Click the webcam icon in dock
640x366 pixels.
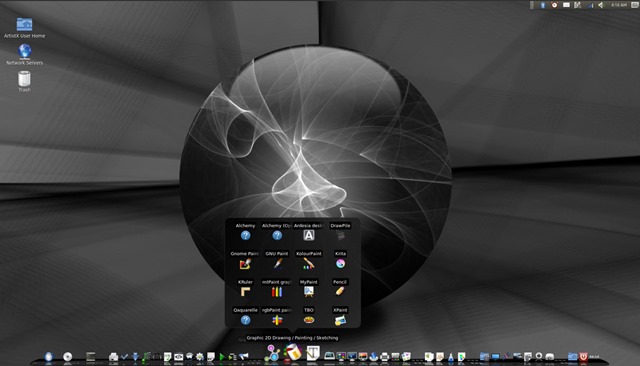(x=539, y=357)
